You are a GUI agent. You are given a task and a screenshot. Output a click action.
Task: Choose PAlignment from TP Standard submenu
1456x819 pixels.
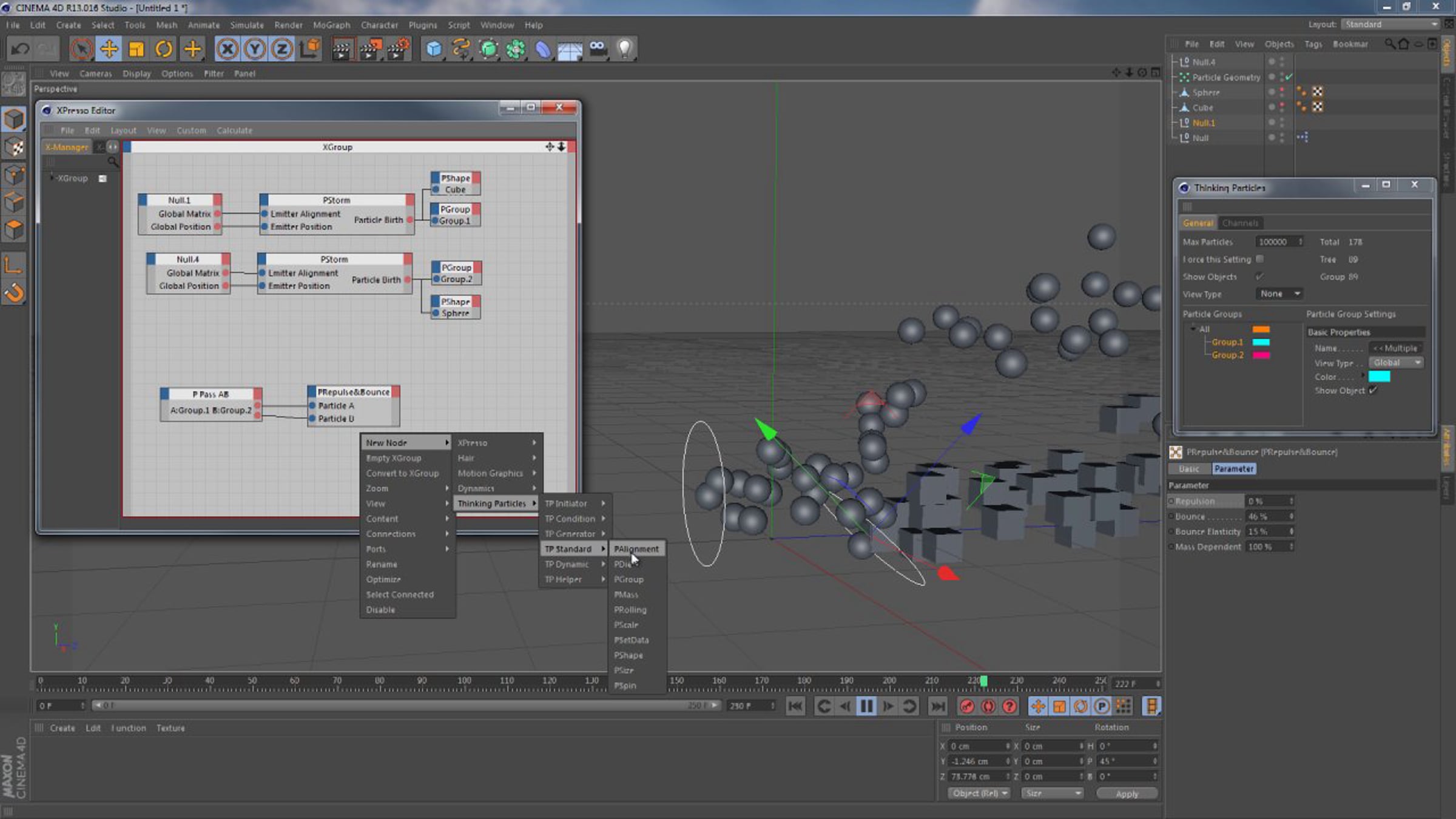pos(636,549)
